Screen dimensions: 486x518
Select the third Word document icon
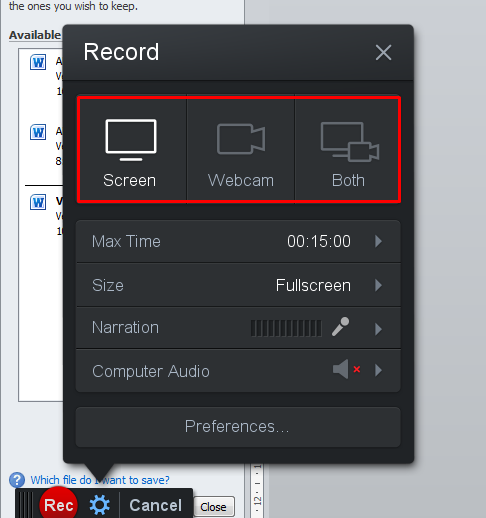tap(38, 202)
